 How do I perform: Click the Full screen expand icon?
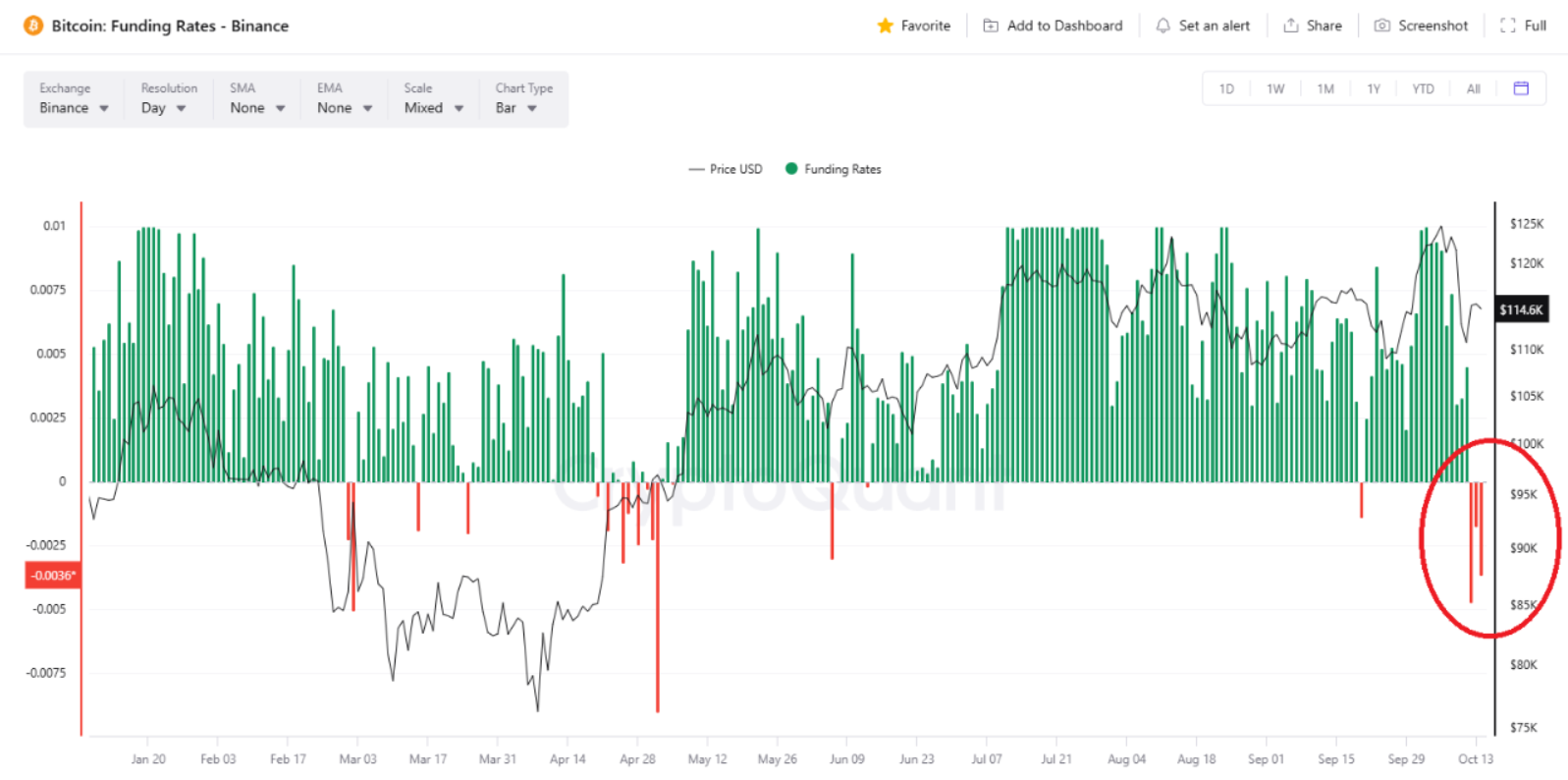(1508, 26)
